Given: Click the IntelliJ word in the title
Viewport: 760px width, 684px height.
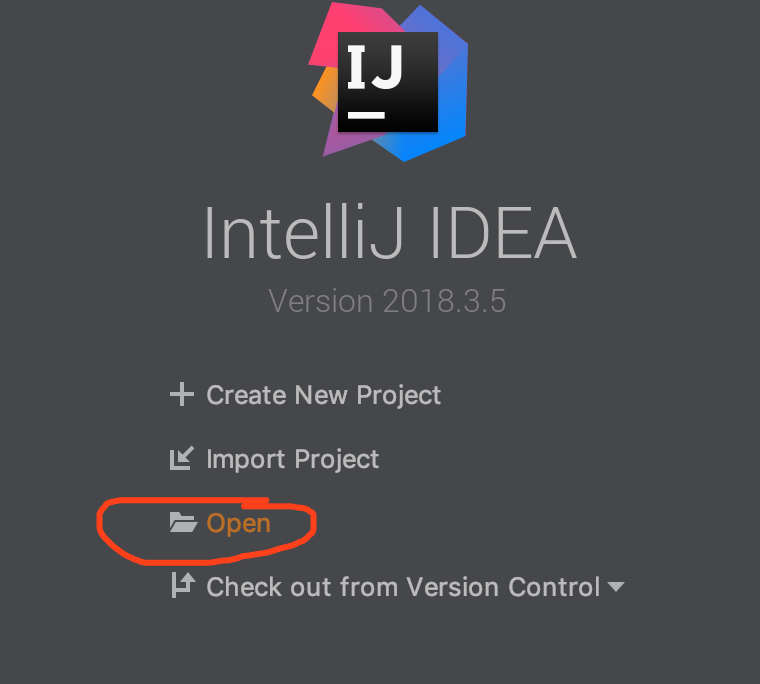Looking at the screenshot, I should 304,233.
